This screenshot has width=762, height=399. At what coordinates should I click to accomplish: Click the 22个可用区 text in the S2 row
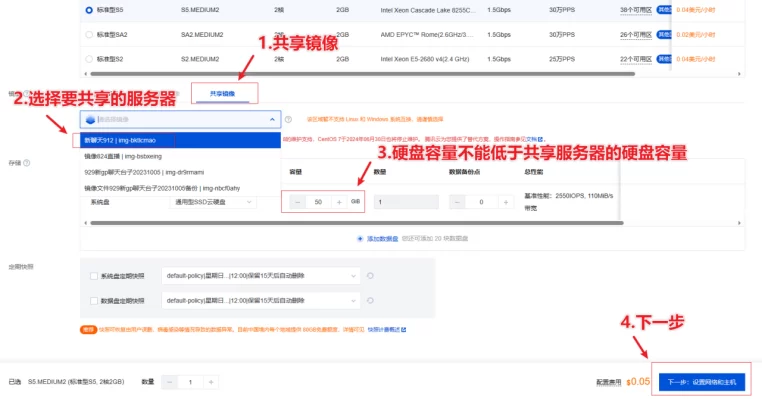(636, 59)
